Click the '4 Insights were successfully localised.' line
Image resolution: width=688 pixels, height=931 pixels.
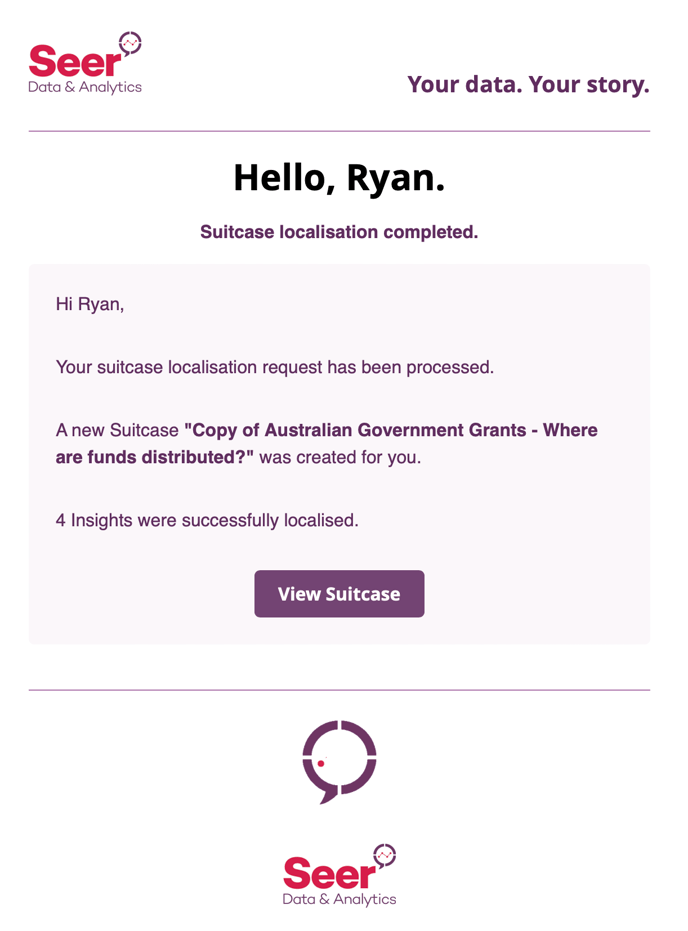(x=207, y=520)
